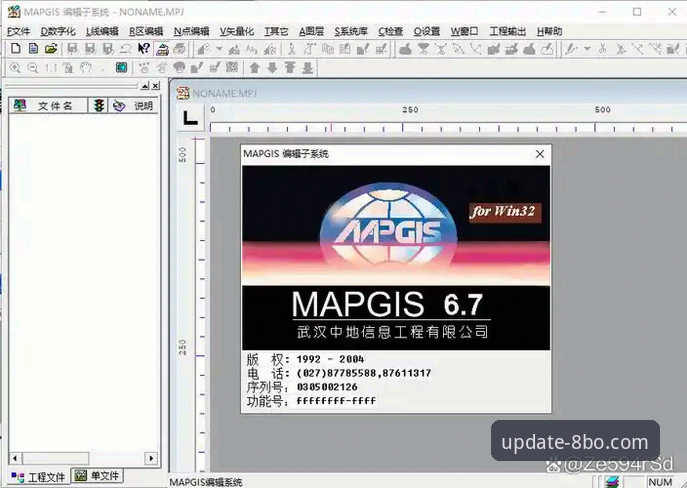Select the Zoom Out magnifier tool
The image size is (687, 488).
point(32,68)
